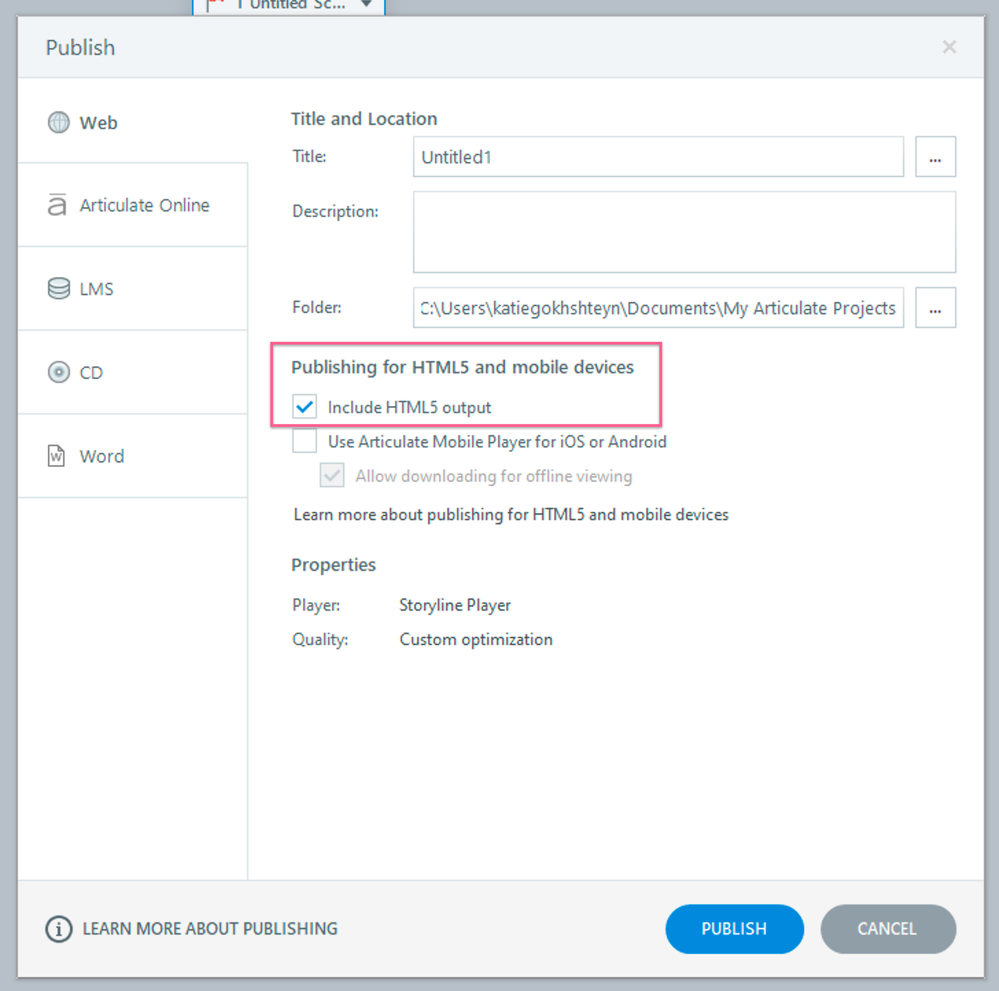Viewport: 999px width, 991px height.
Task: Uncheck Include HTML5 output
Action: [x=305, y=407]
